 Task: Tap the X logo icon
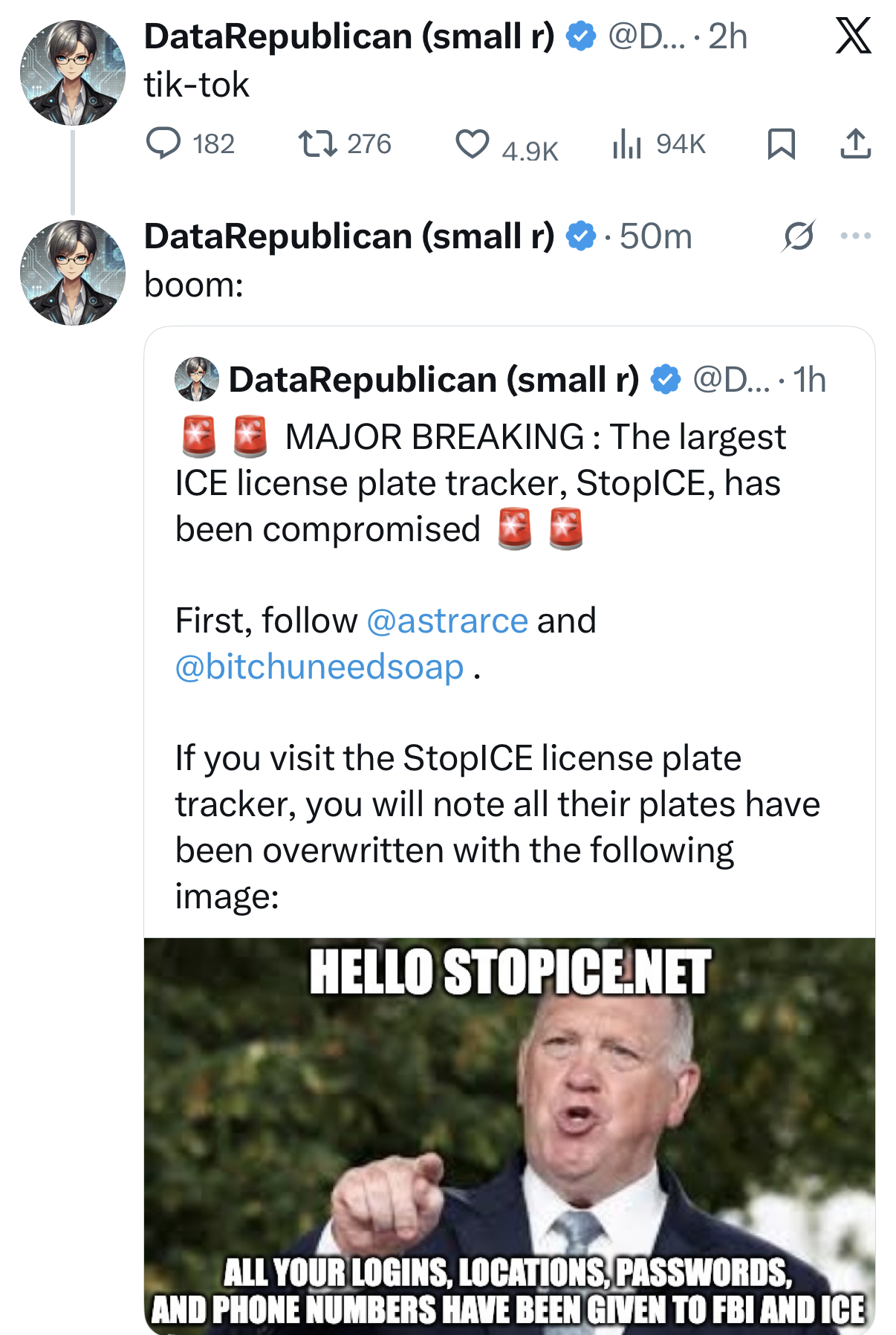point(853,36)
